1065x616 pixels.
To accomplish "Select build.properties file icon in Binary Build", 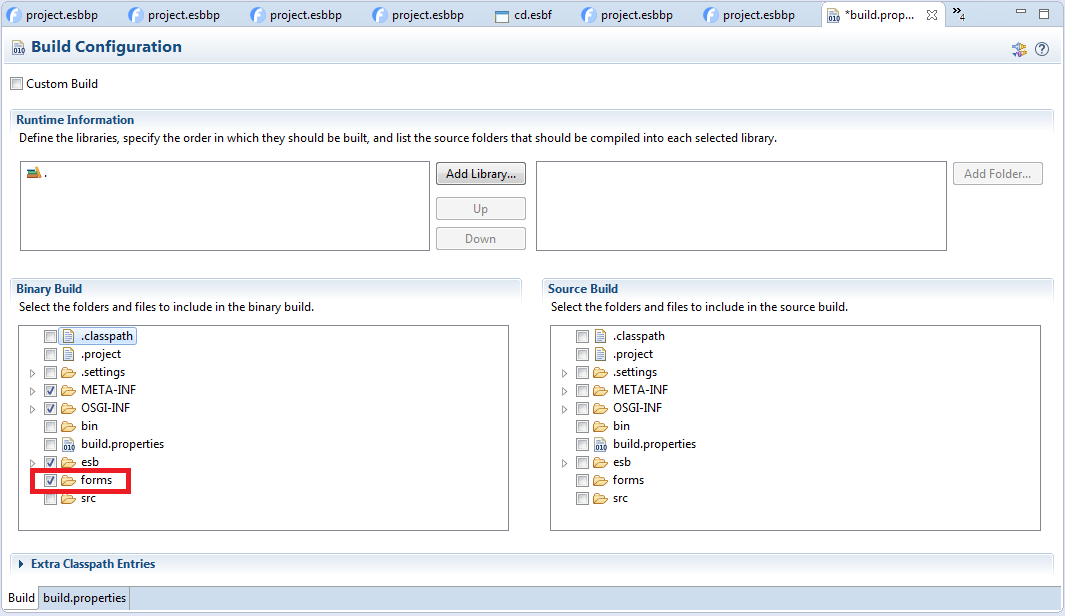I will [68, 444].
